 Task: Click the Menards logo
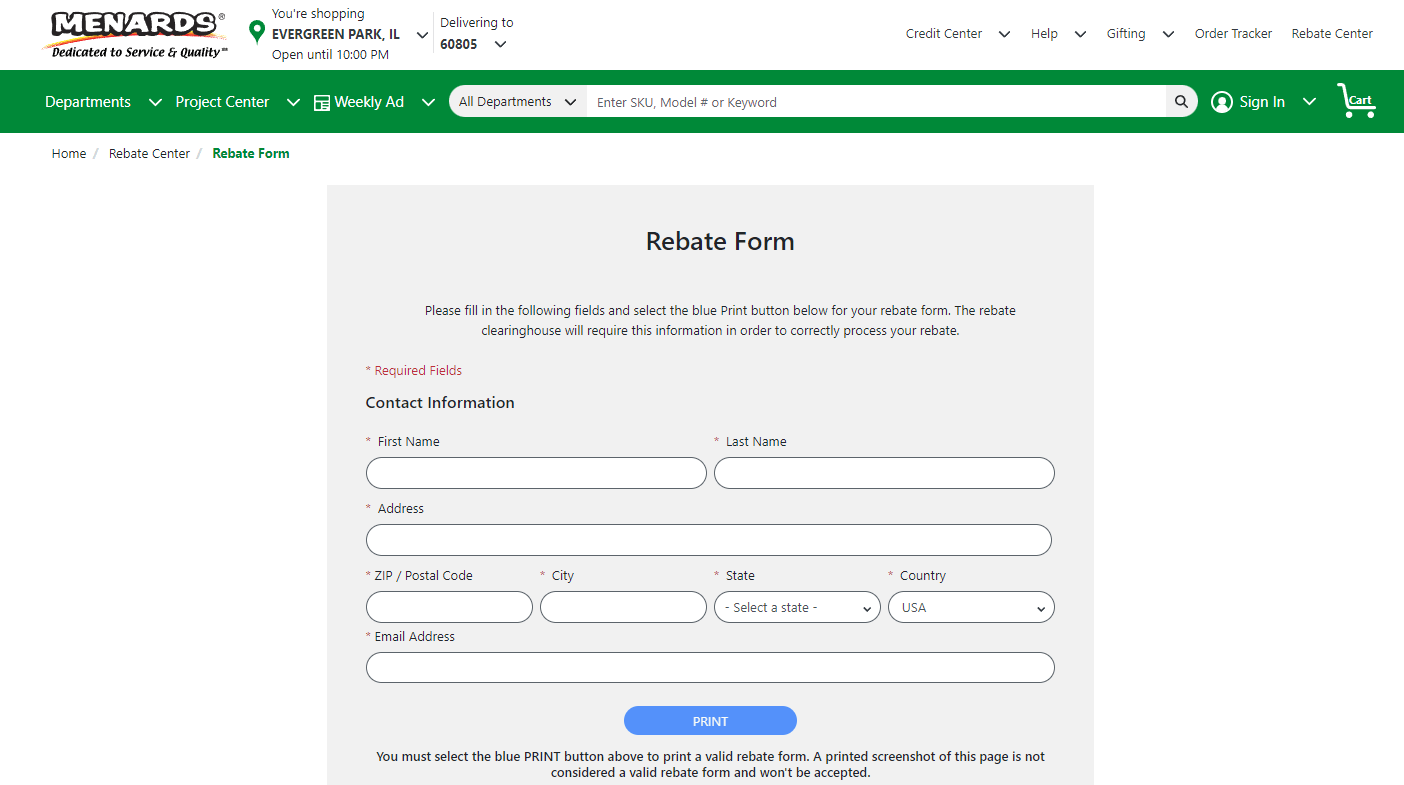tap(135, 34)
